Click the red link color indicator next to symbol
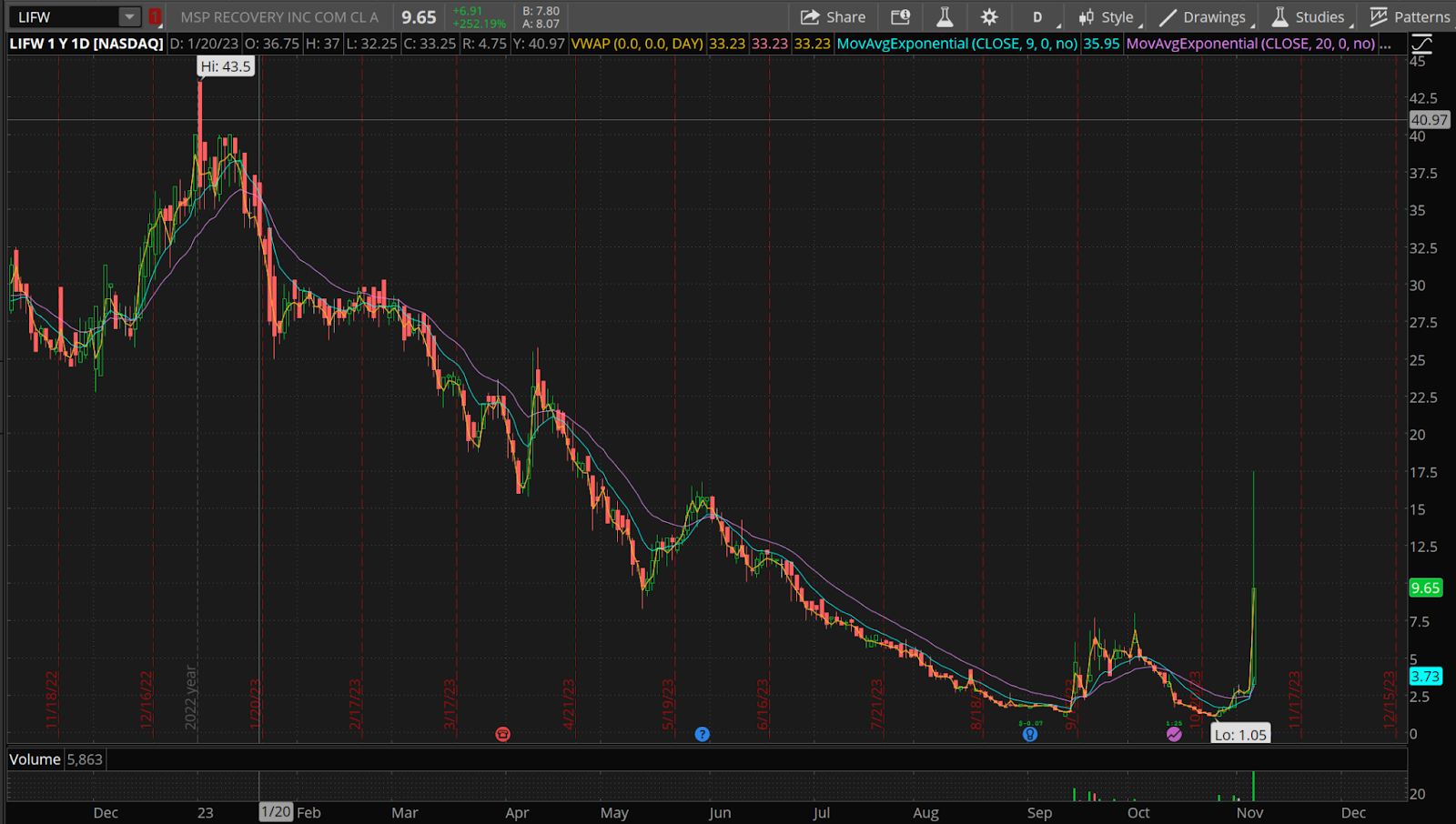Image resolution: width=1456 pixels, height=824 pixels. coord(156,17)
